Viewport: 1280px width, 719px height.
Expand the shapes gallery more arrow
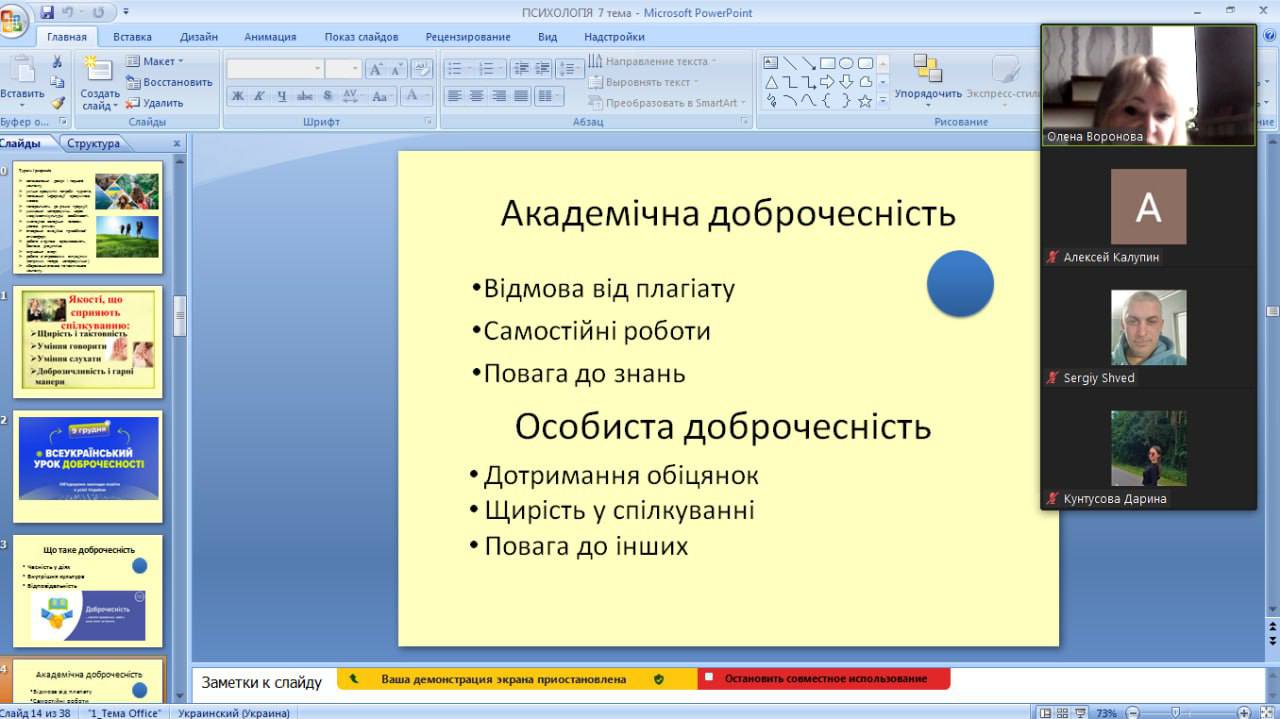tap(883, 101)
